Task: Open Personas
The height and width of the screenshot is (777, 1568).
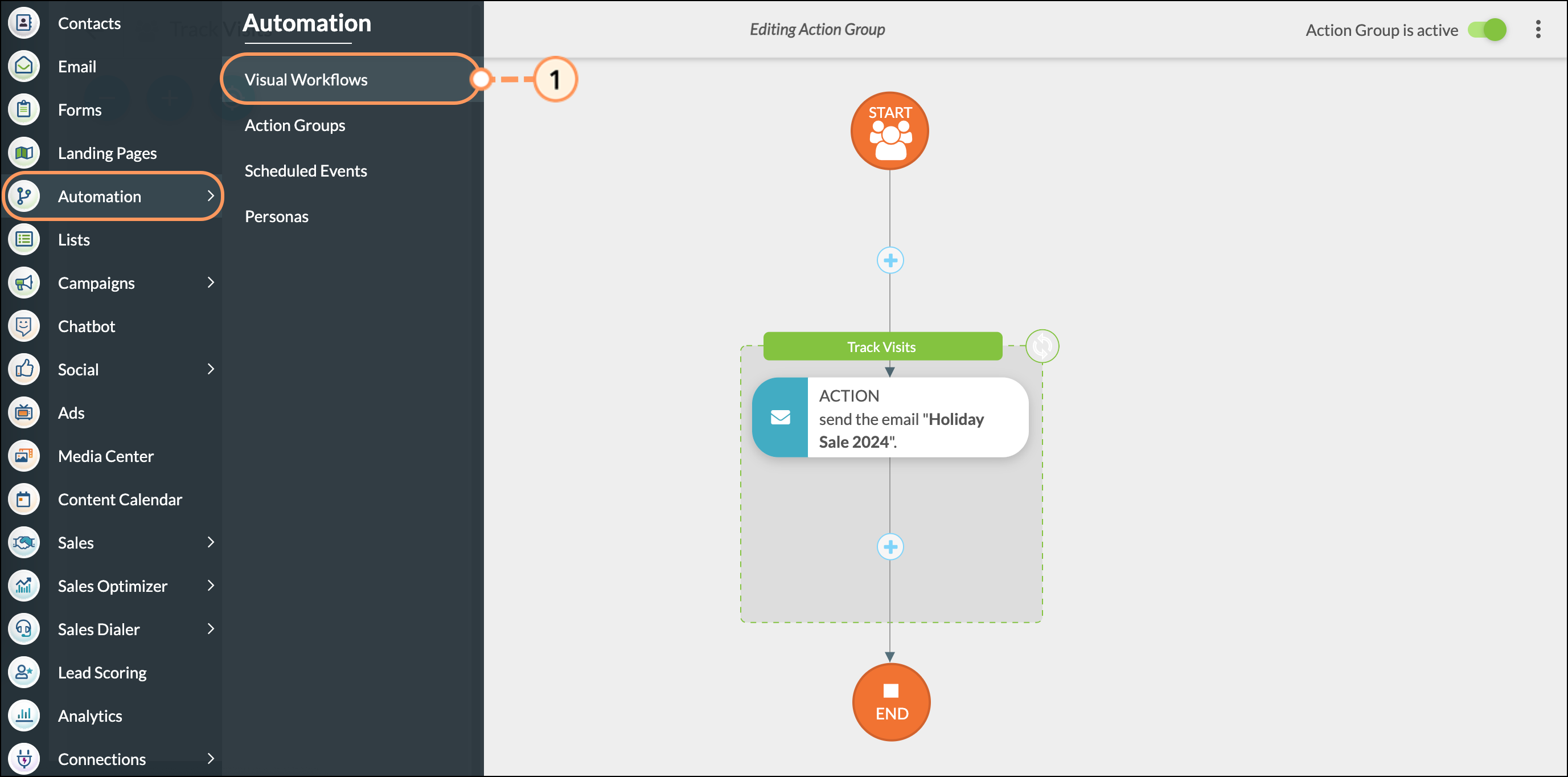Action: [276, 216]
